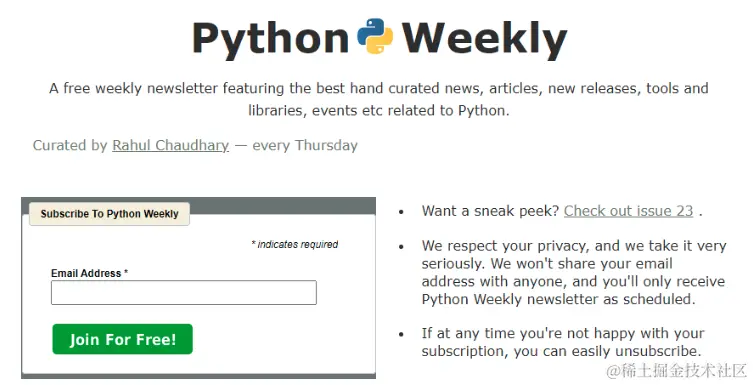Click the bullet dot beside 'Want a sneak peek?'
Viewport: 753px width, 385px height.
[401, 212]
